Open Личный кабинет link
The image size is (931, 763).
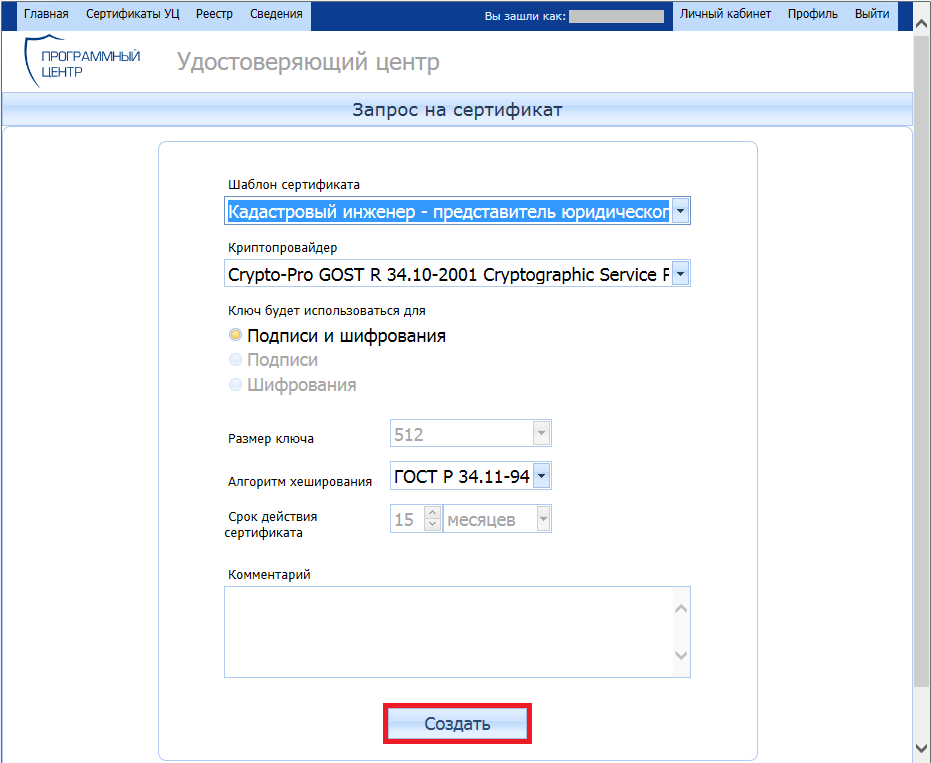pos(725,15)
